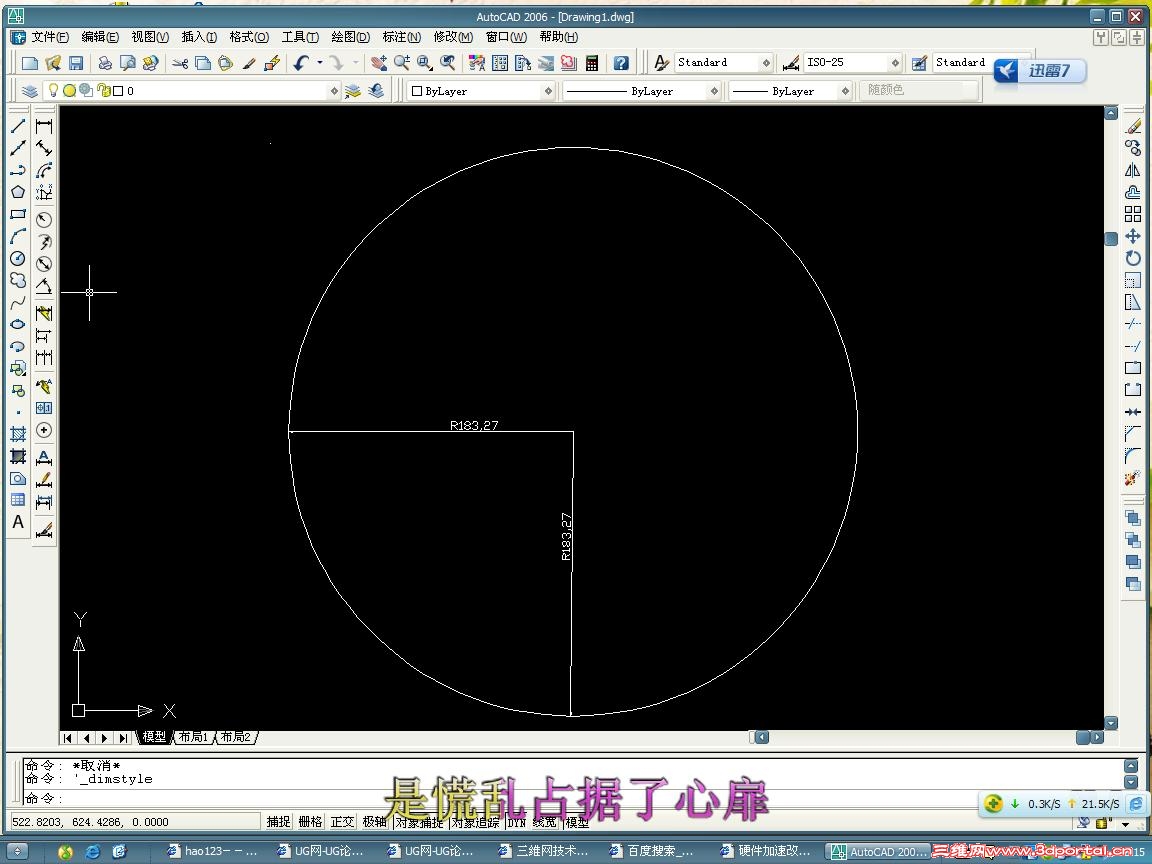Click the Cut scissors icon
This screenshot has width=1152, height=864.
[x=180, y=63]
